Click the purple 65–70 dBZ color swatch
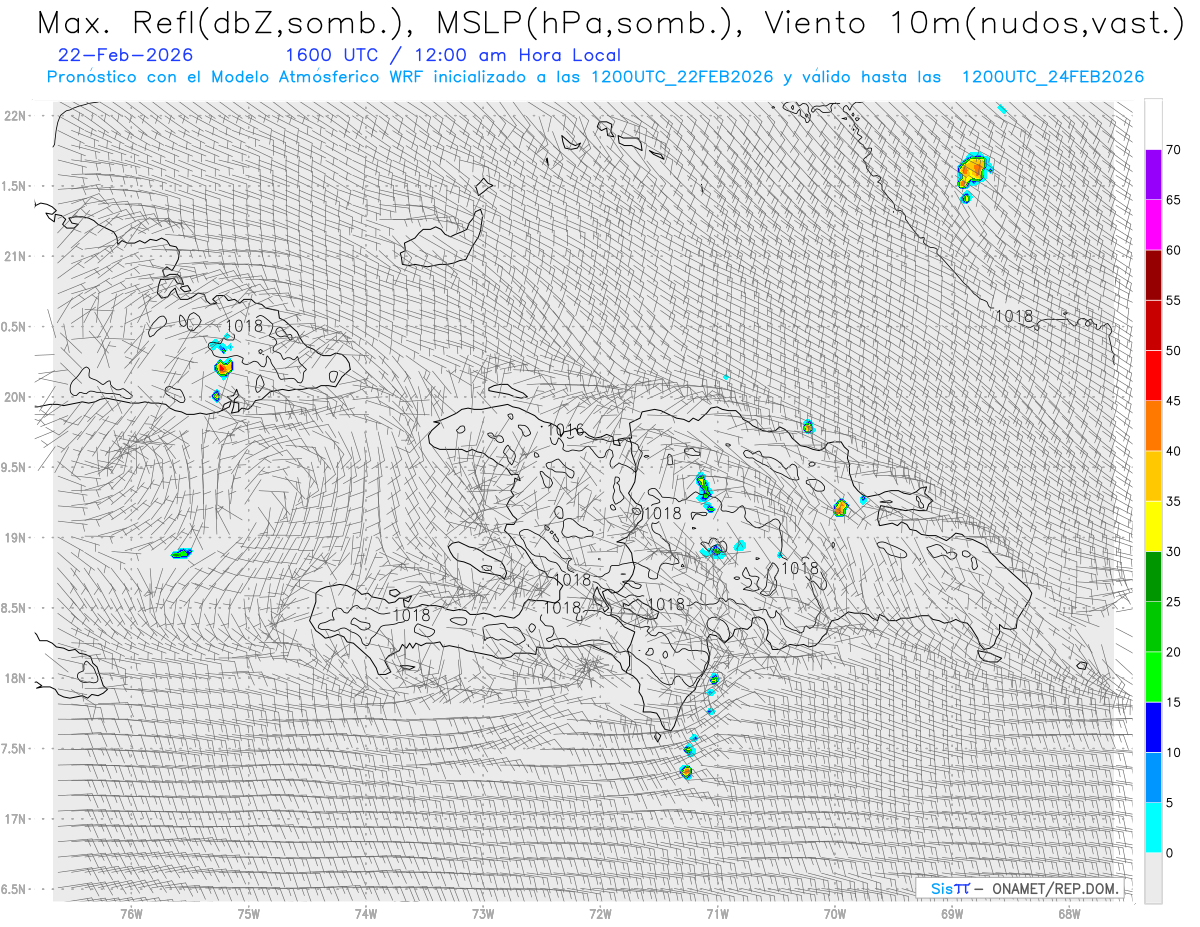 [1153, 175]
